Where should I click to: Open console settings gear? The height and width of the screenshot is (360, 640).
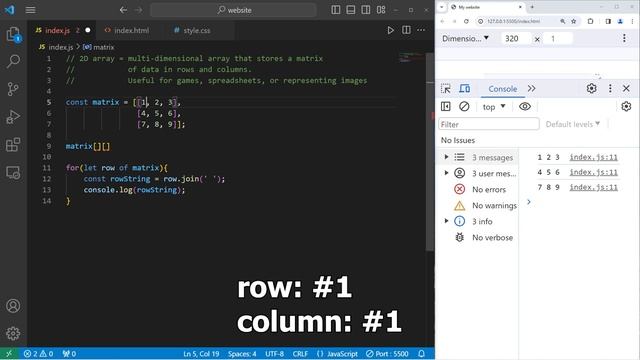[626, 107]
